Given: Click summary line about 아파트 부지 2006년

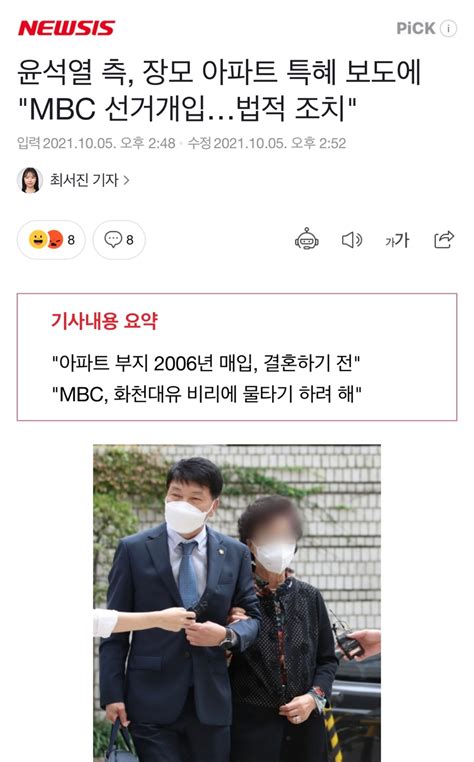Looking at the screenshot, I should click(206, 363).
